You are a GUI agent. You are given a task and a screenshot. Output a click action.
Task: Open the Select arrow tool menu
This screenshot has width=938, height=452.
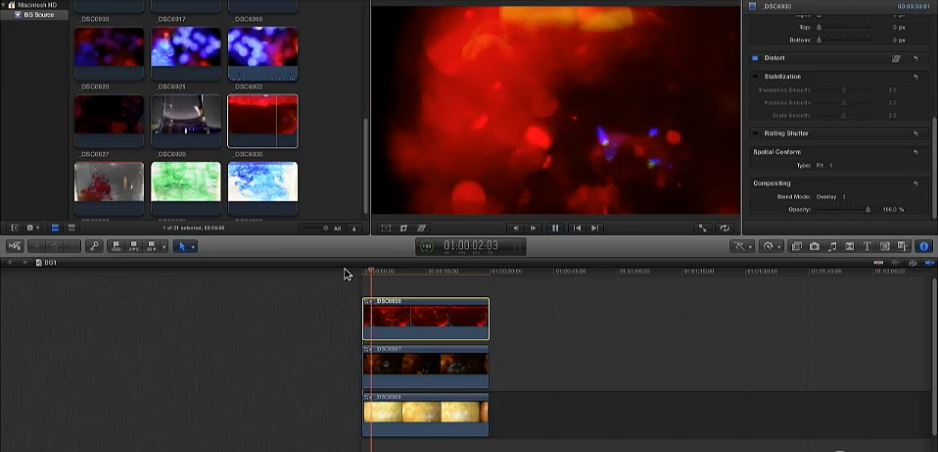point(185,246)
